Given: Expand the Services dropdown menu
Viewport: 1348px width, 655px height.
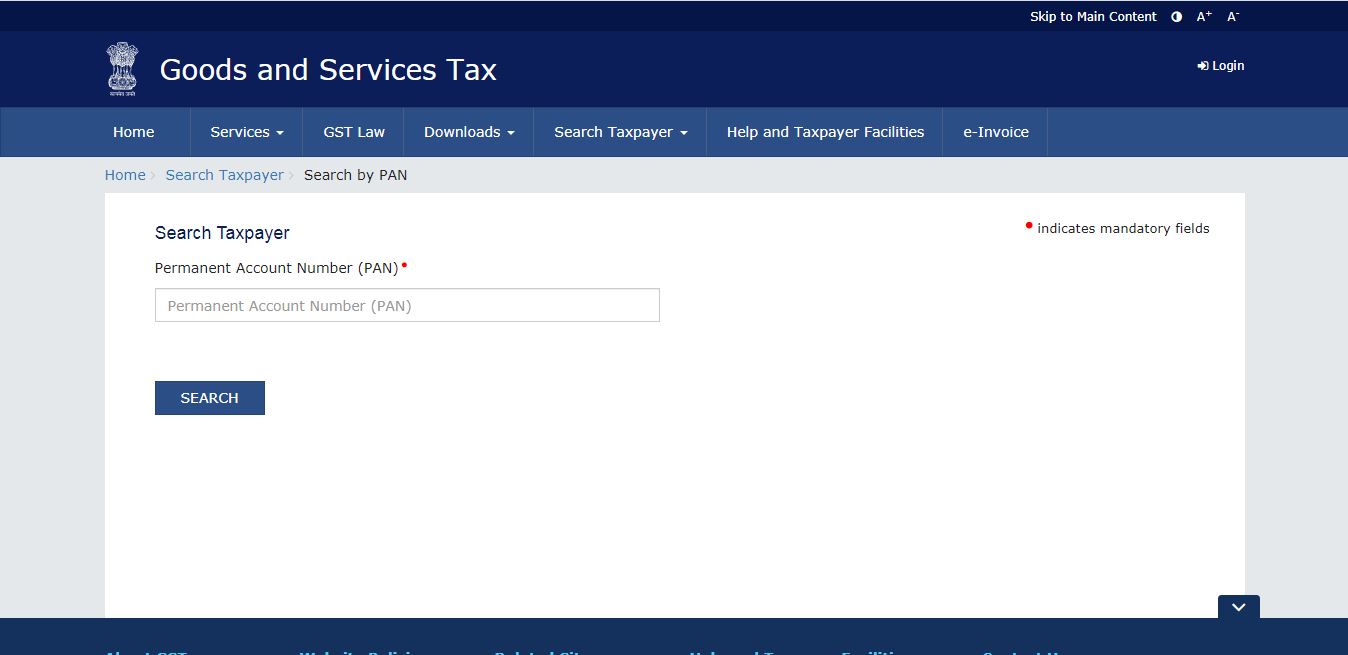Looking at the screenshot, I should coord(246,132).
